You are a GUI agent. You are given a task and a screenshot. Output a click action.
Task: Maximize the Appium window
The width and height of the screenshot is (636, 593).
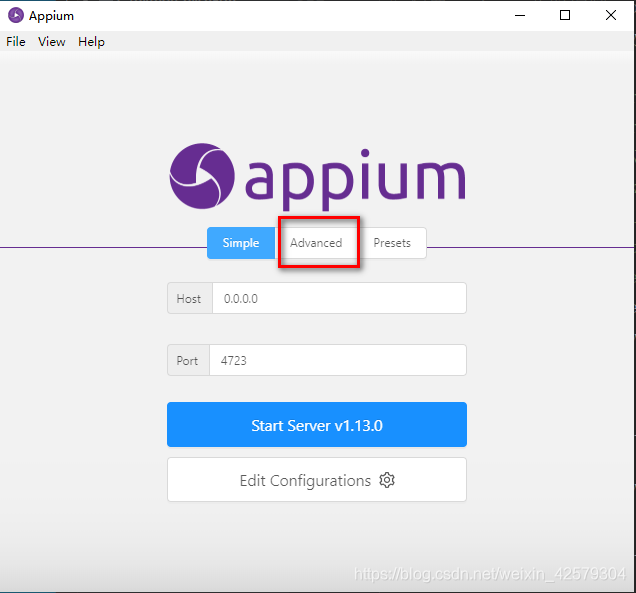tap(565, 15)
